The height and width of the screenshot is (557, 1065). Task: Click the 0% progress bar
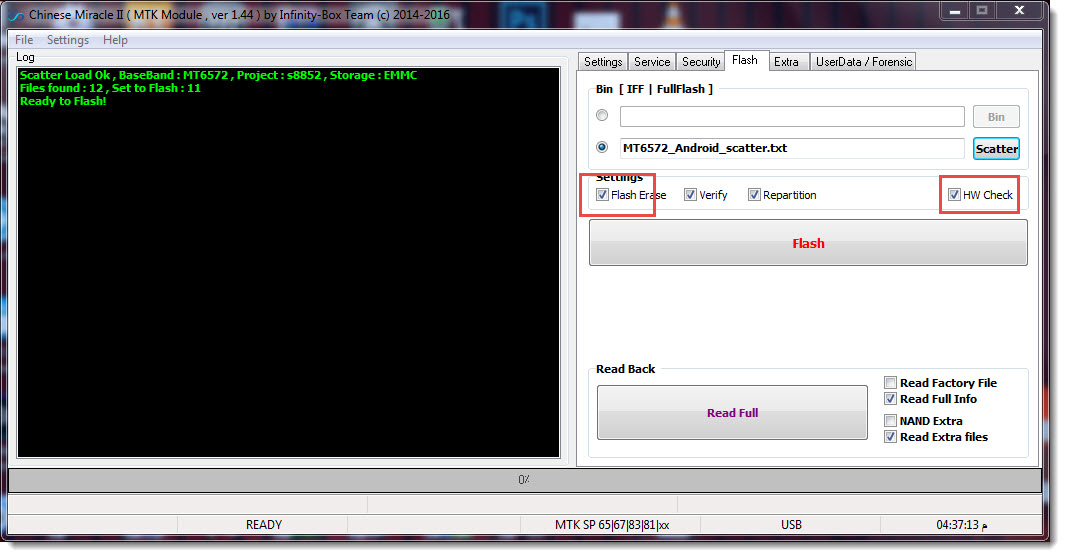pos(524,480)
